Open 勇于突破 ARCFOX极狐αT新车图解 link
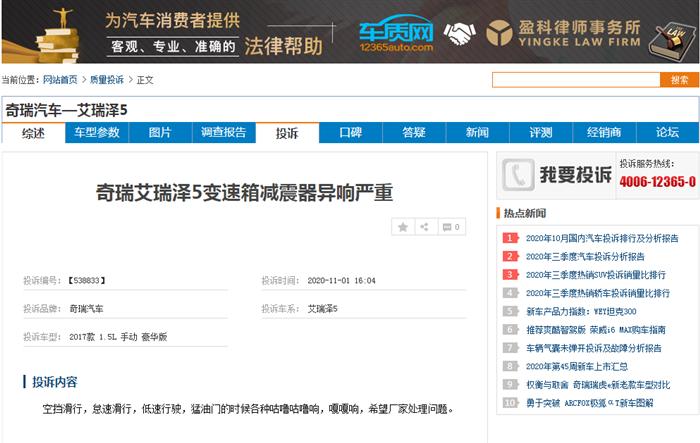The width and height of the screenshot is (700, 443). tap(589, 403)
